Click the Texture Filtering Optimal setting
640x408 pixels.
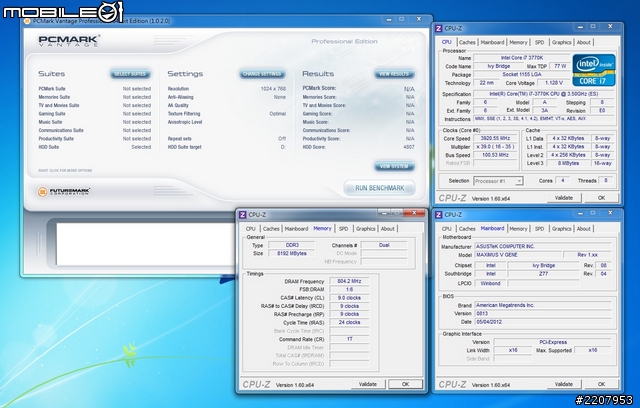tap(227, 114)
